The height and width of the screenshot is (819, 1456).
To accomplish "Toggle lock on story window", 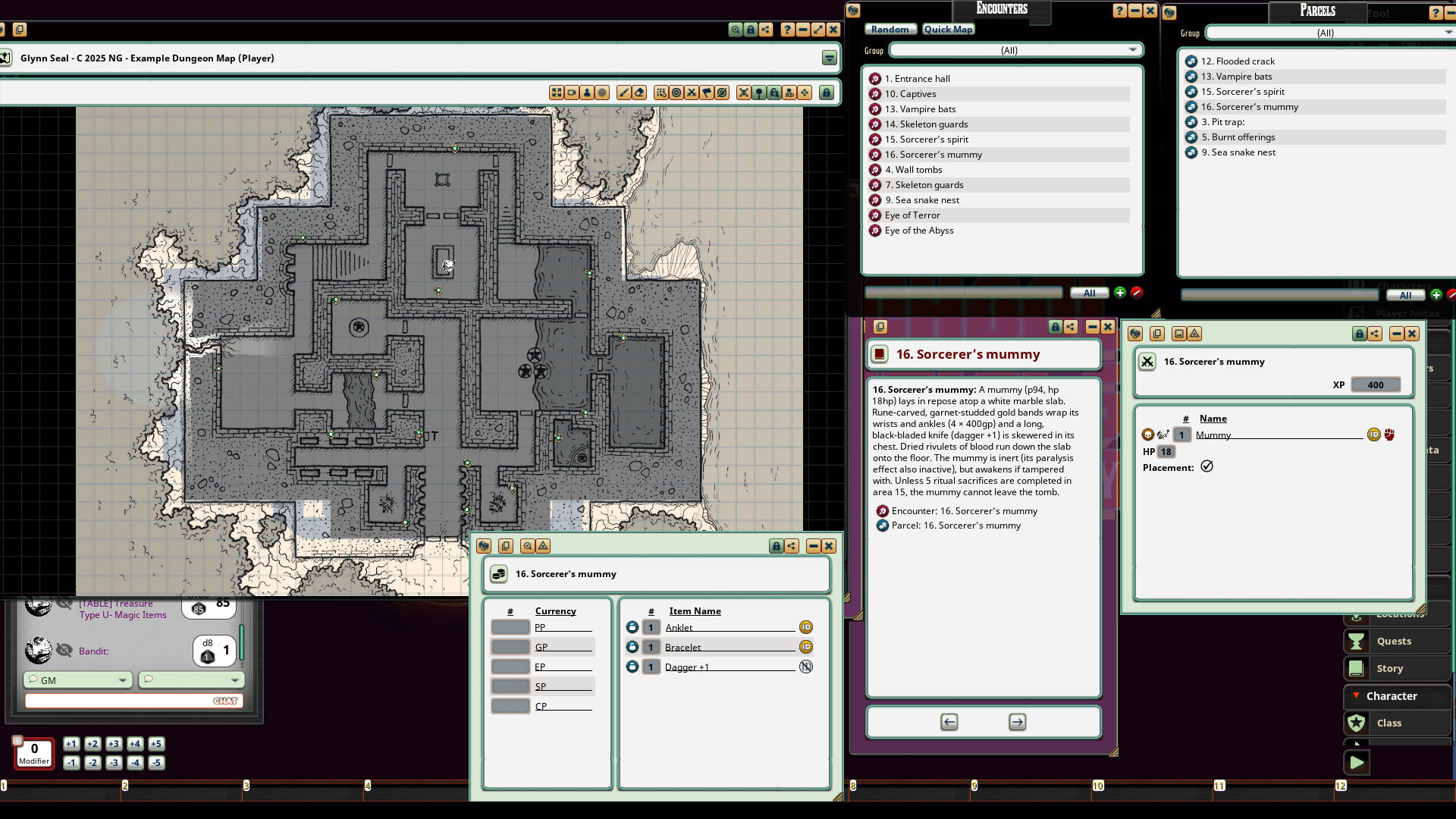I will point(1055,327).
